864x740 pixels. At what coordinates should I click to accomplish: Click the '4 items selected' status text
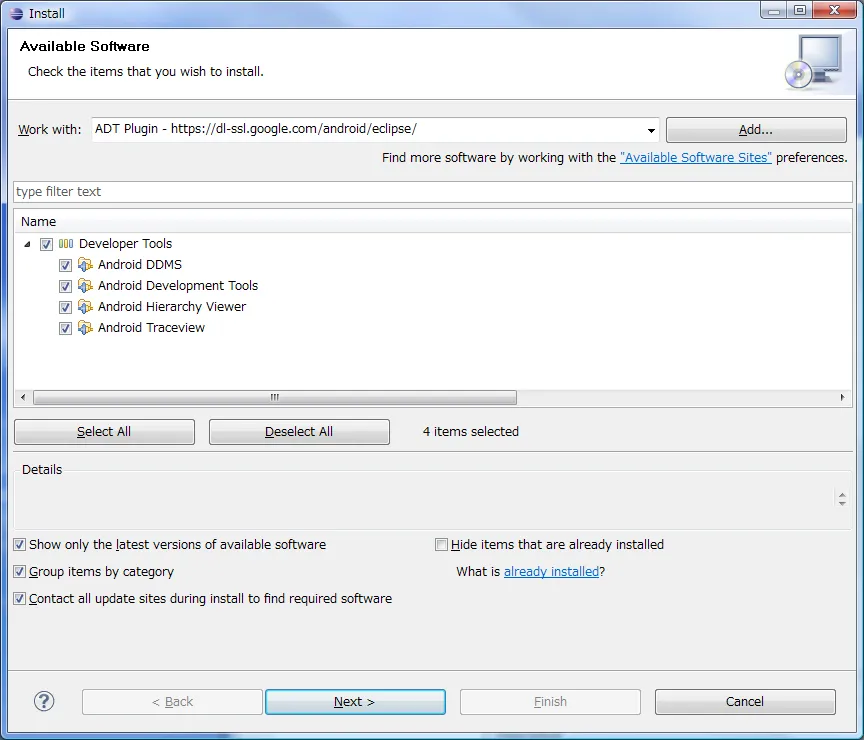pos(471,432)
